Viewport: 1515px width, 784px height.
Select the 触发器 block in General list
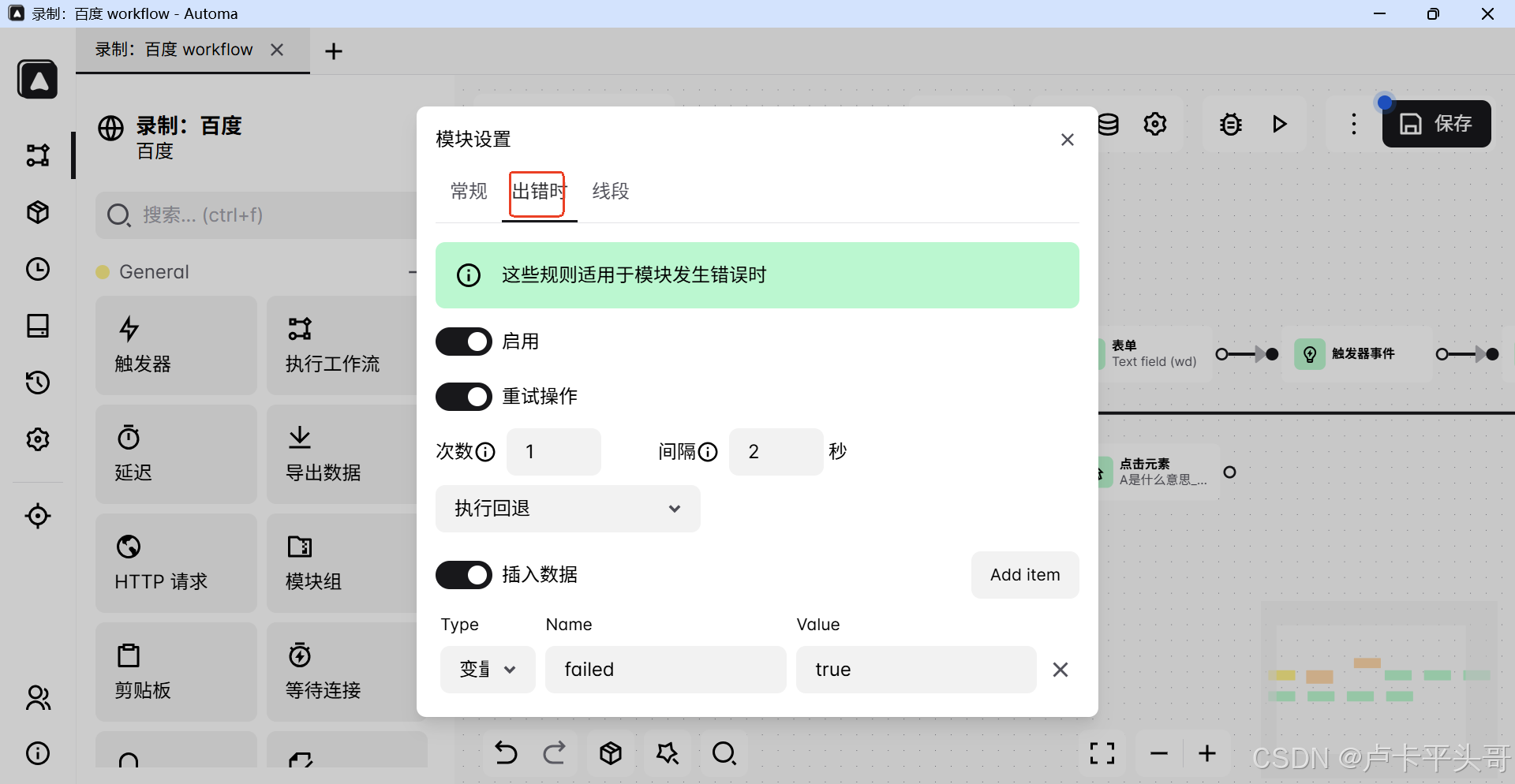point(175,345)
